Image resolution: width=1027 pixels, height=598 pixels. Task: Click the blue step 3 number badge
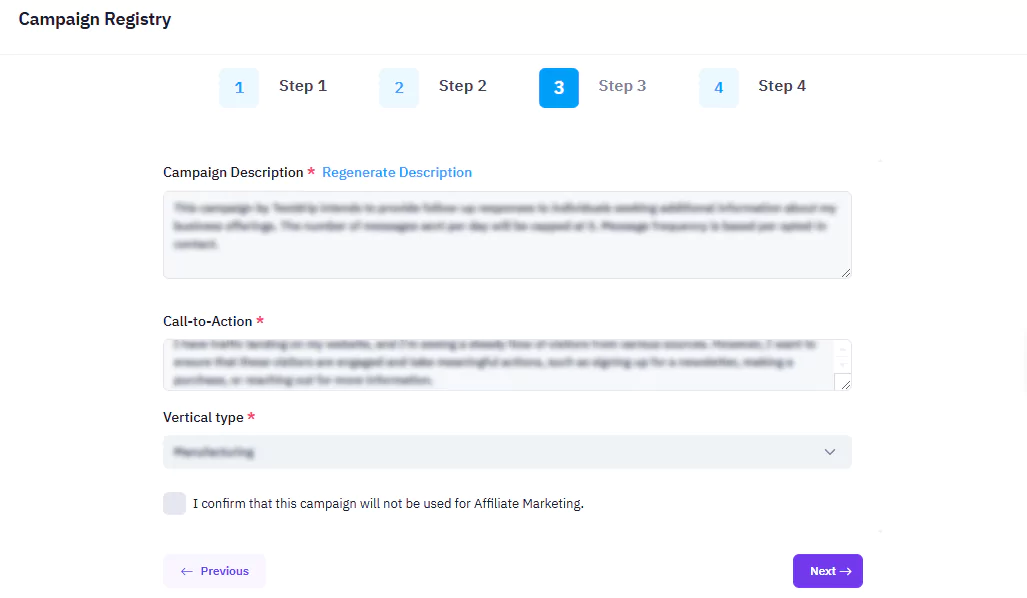559,88
